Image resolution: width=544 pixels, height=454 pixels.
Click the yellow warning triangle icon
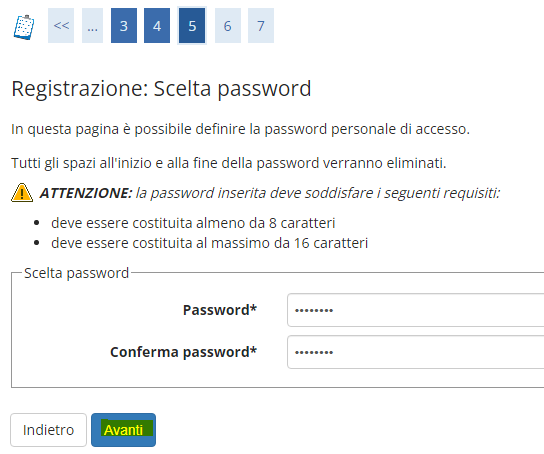[22, 192]
